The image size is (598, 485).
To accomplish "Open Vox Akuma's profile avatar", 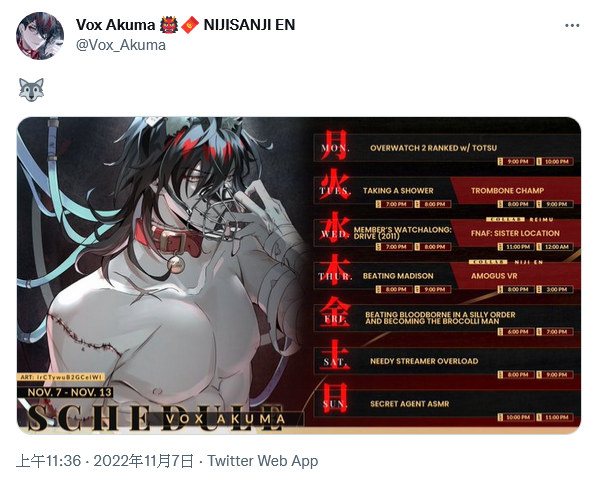I will pos(40,35).
